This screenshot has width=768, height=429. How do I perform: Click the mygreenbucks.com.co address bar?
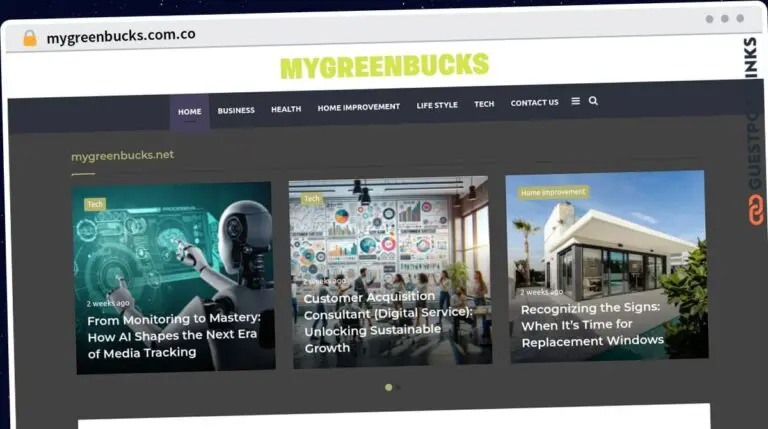point(121,36)
